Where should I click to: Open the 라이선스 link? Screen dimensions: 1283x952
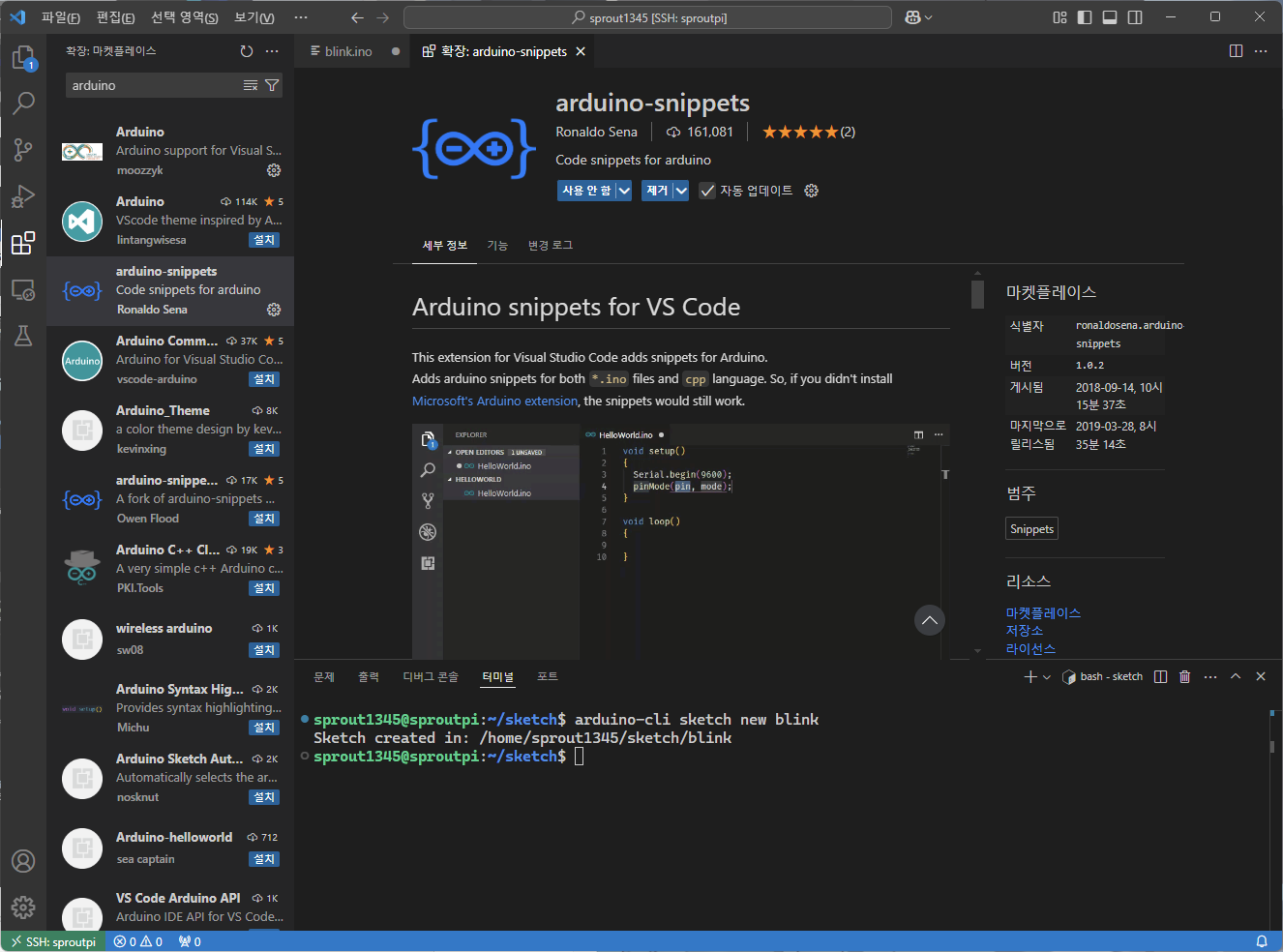pos(1030,649)
